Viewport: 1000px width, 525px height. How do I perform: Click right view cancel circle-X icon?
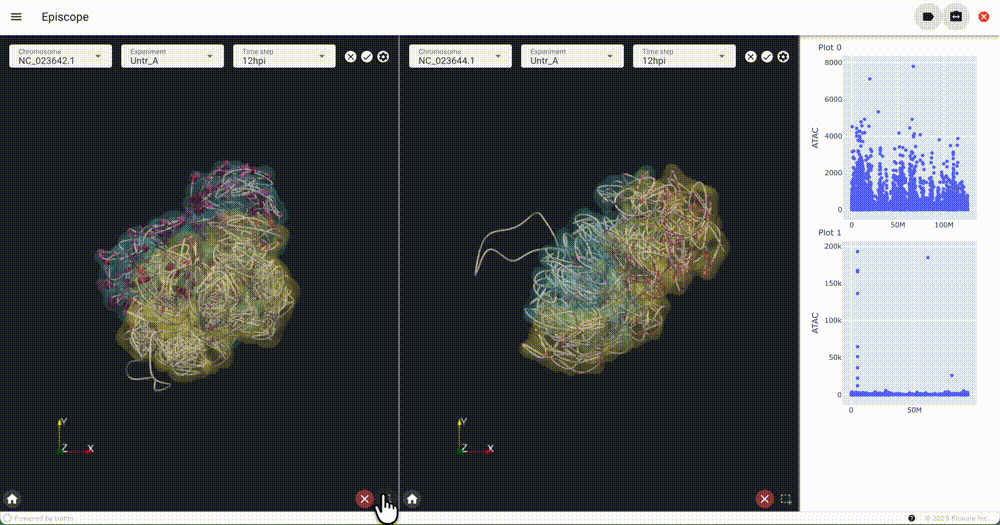click(751, 57)
